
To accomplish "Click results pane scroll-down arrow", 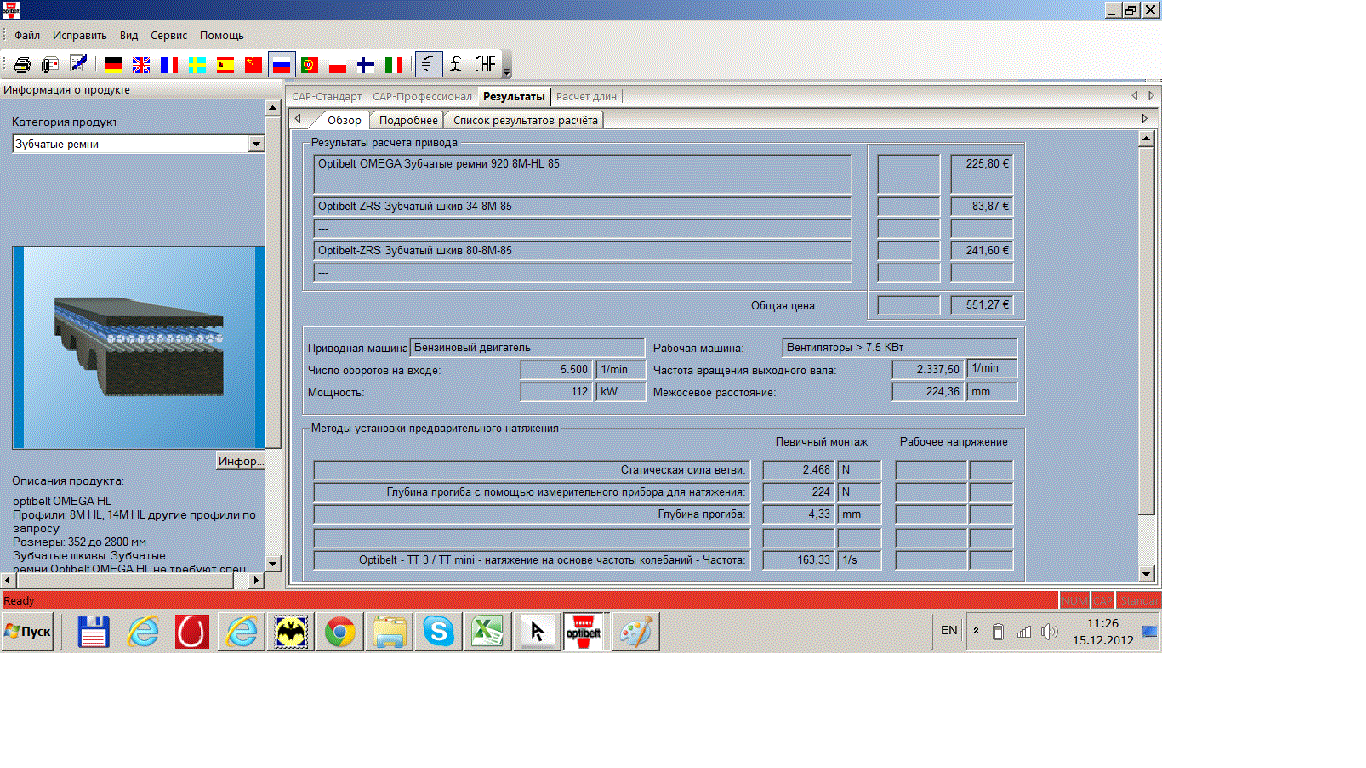I will point(1148,573).
